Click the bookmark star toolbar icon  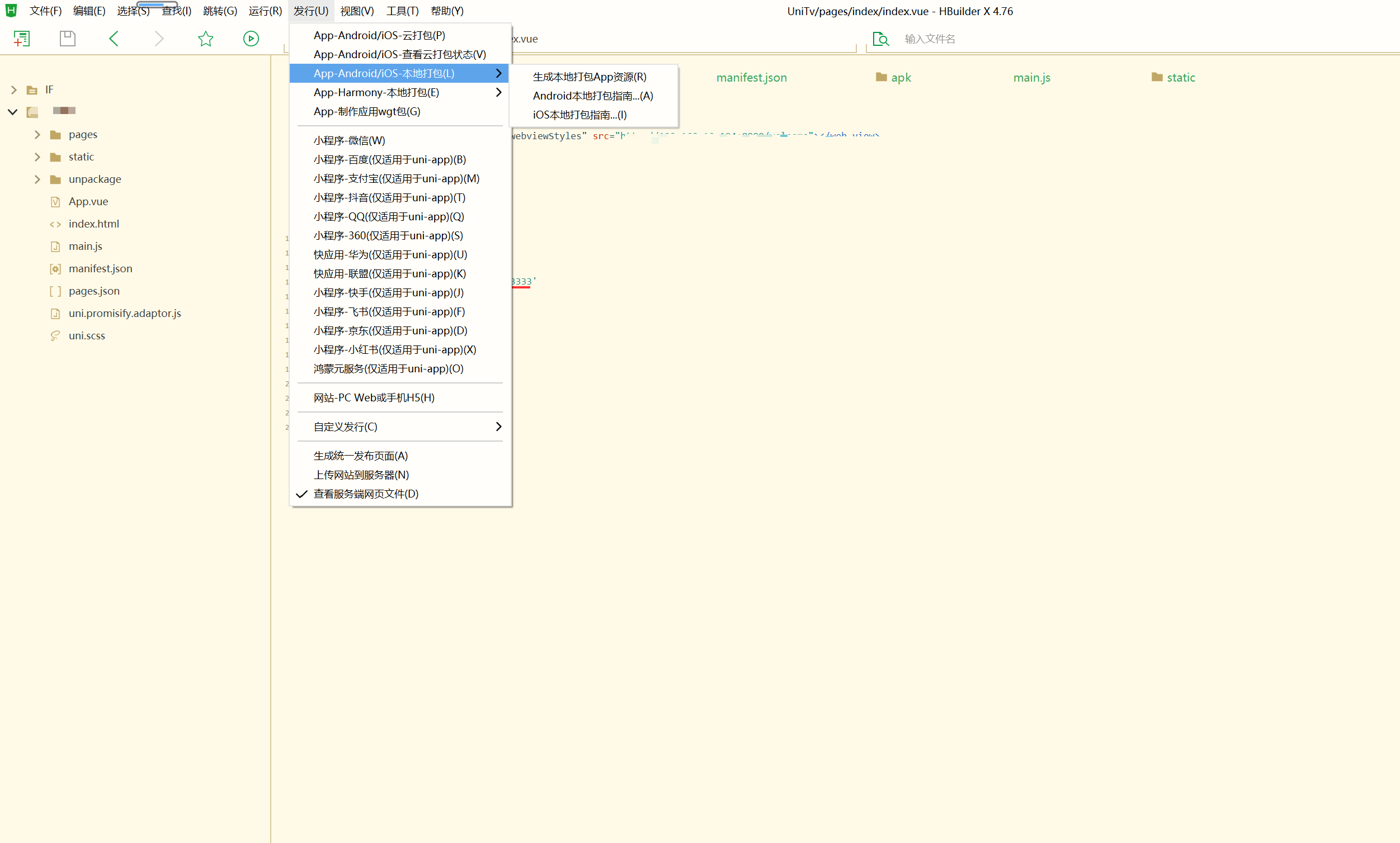coord(205,39)
